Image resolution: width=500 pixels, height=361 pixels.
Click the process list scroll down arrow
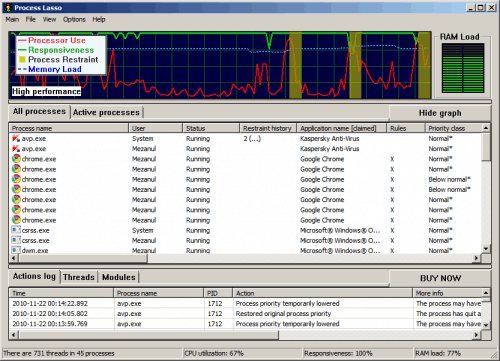click(x=486, y=249)
